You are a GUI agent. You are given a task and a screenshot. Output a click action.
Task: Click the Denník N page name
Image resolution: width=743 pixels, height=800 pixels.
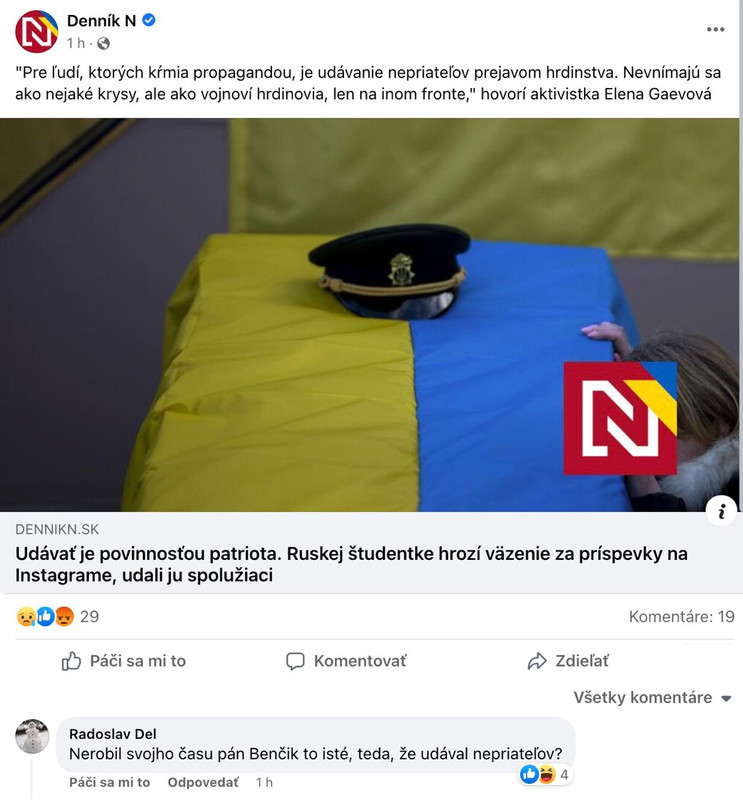(102, 20)
